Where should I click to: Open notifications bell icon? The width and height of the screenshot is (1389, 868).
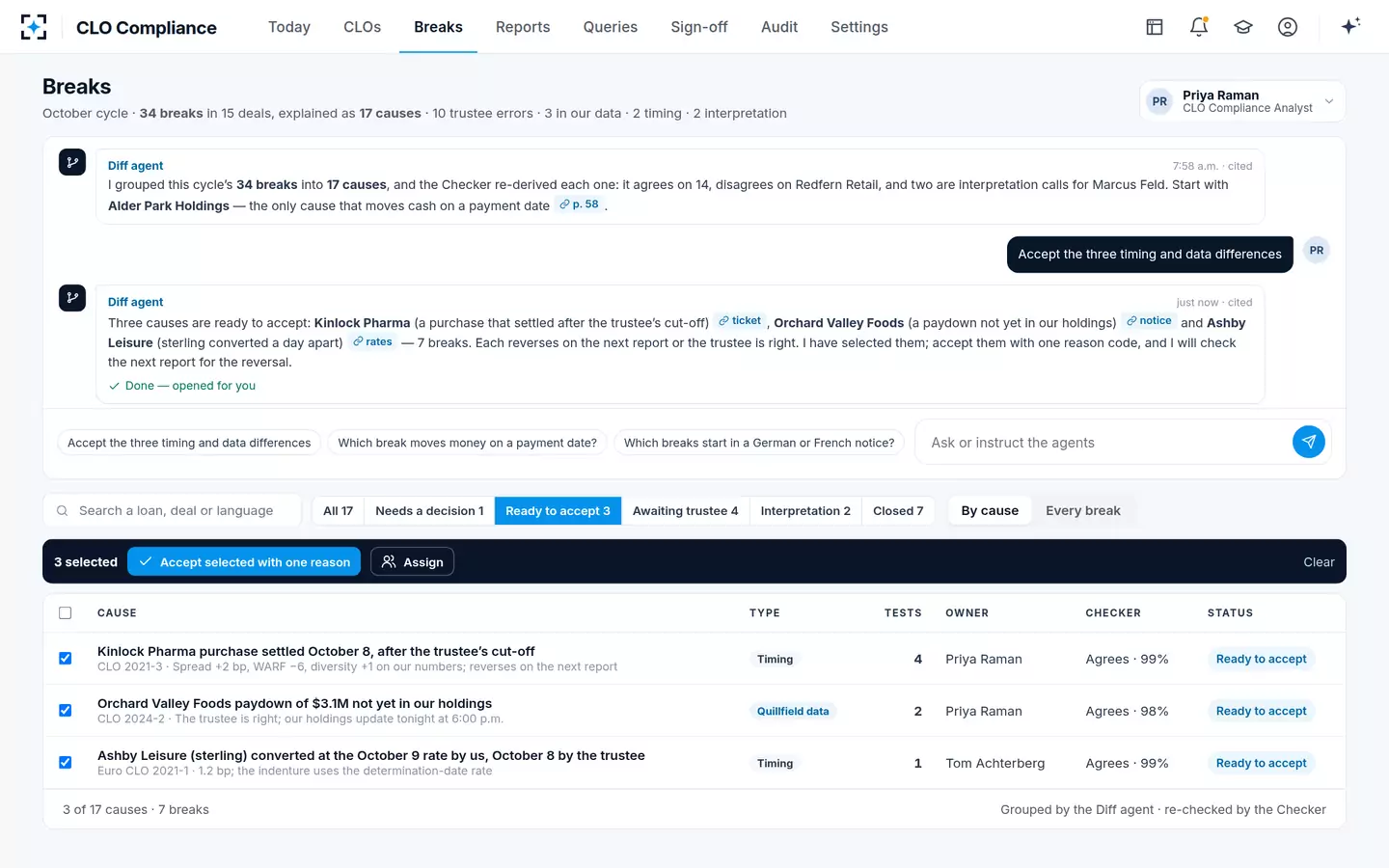tap(1199, 27)
